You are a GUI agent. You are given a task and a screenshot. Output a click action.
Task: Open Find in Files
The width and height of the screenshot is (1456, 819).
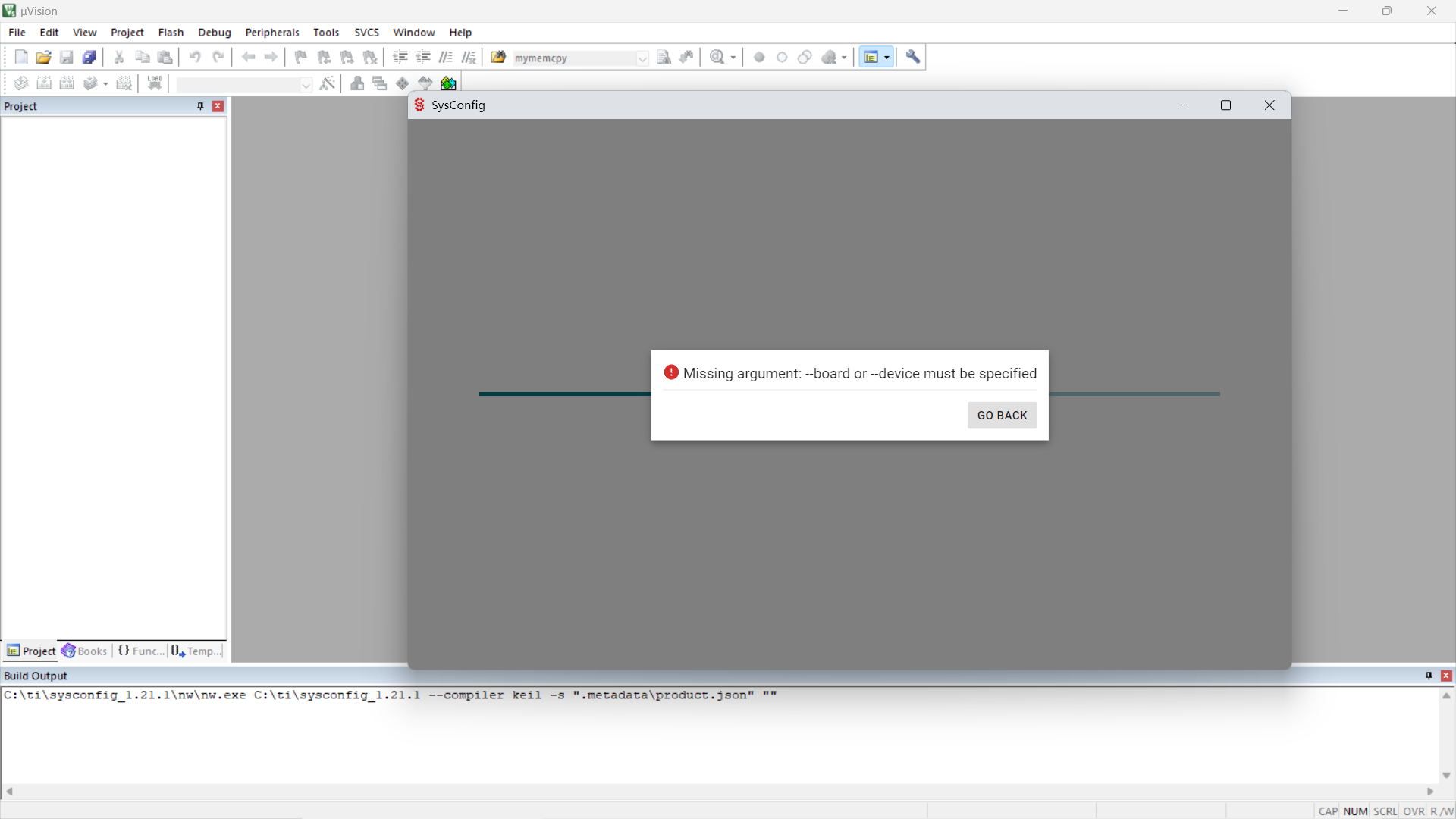pyautogui.click(x=498, y=57)
